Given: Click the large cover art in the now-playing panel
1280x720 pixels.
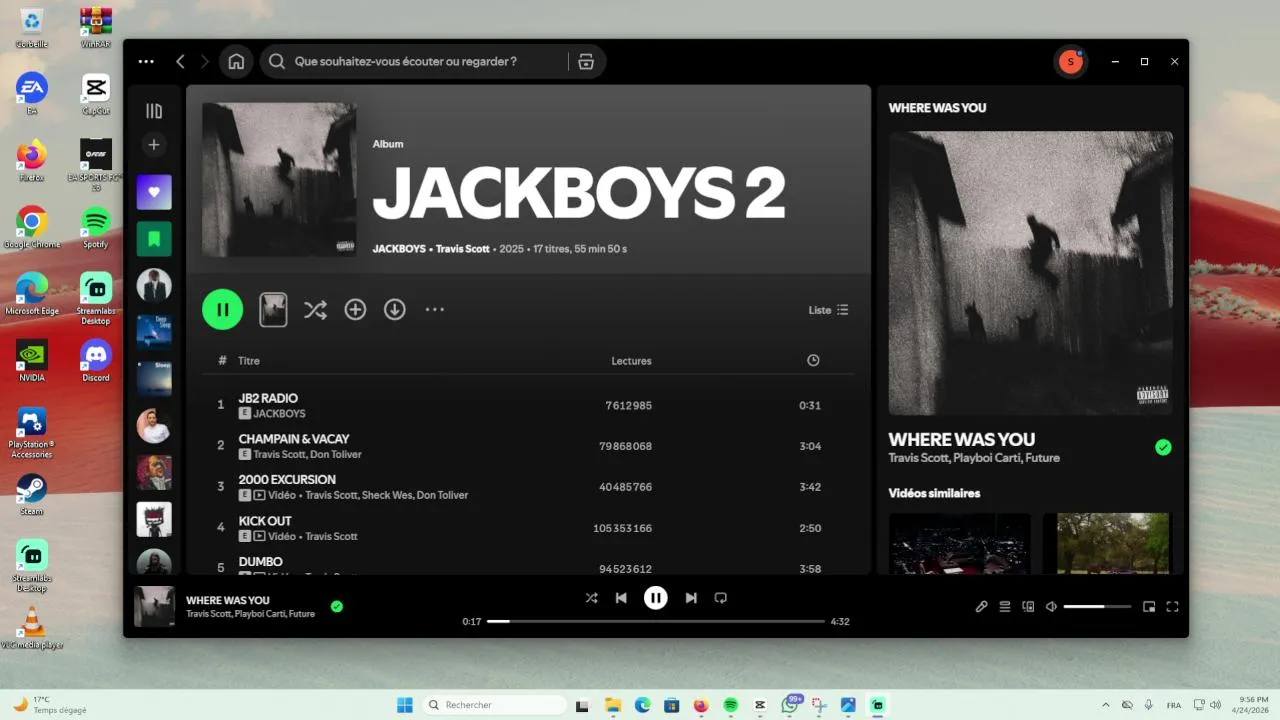Looking at the screenshot, I should tap(1031, 273).
